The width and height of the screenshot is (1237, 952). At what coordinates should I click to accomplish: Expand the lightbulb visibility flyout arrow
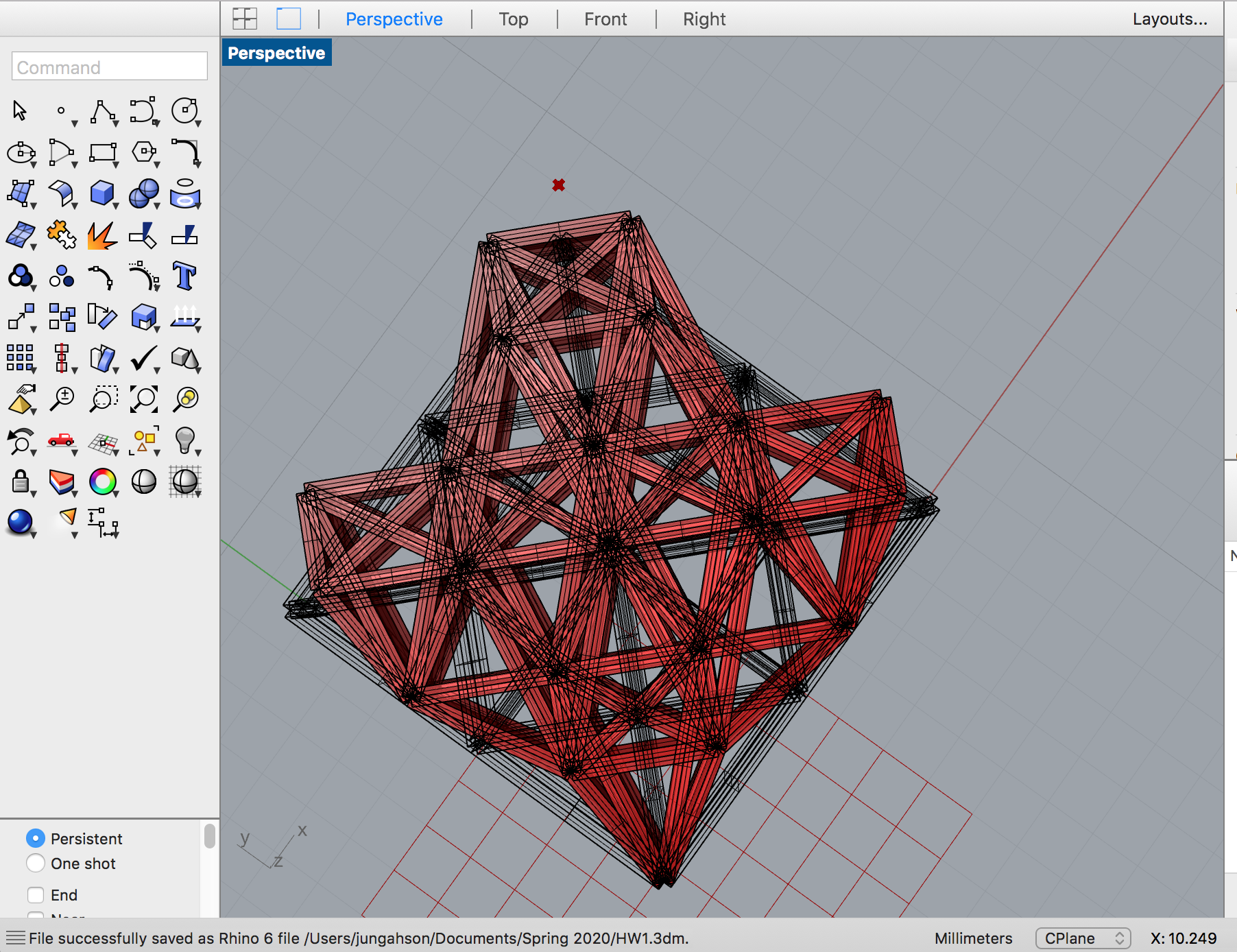pyautogui.click(x=197, y=453)
